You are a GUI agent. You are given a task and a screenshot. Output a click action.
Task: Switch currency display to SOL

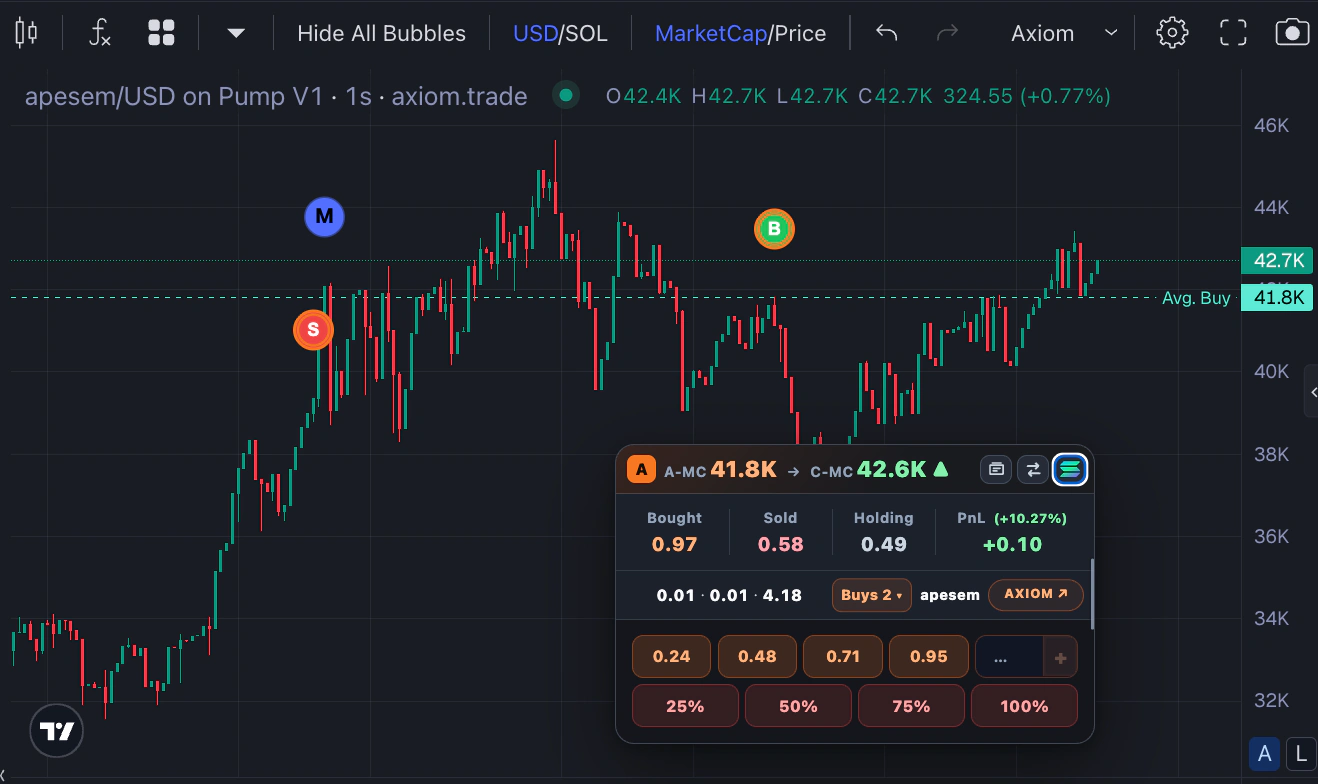[586, 33]
